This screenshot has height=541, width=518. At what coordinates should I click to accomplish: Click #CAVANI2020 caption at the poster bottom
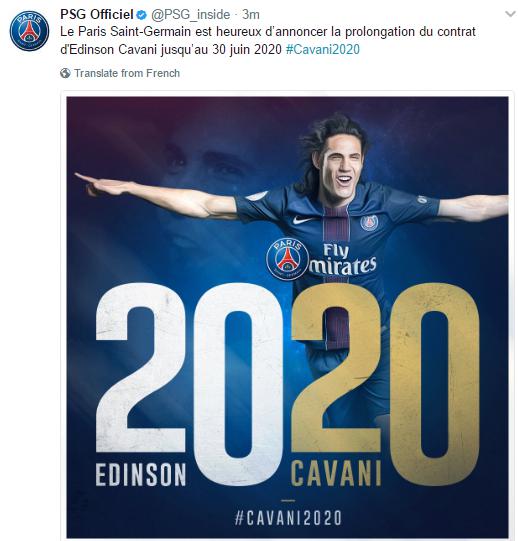click(x=289, y=518)
